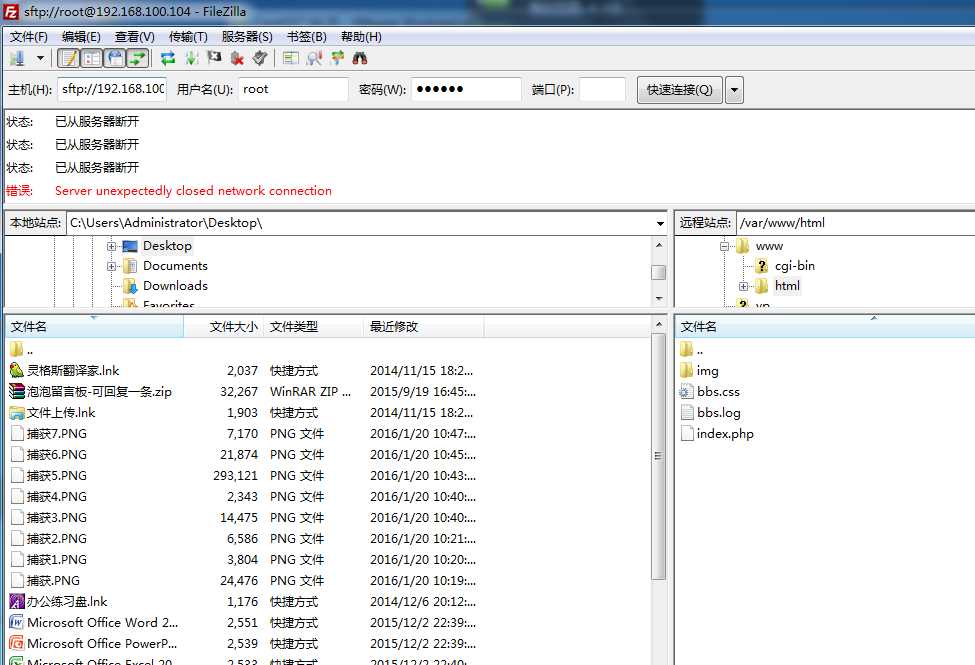Toggle the transfer queue display
Screen dimensions: 975x665
click(x=137, y=58)
